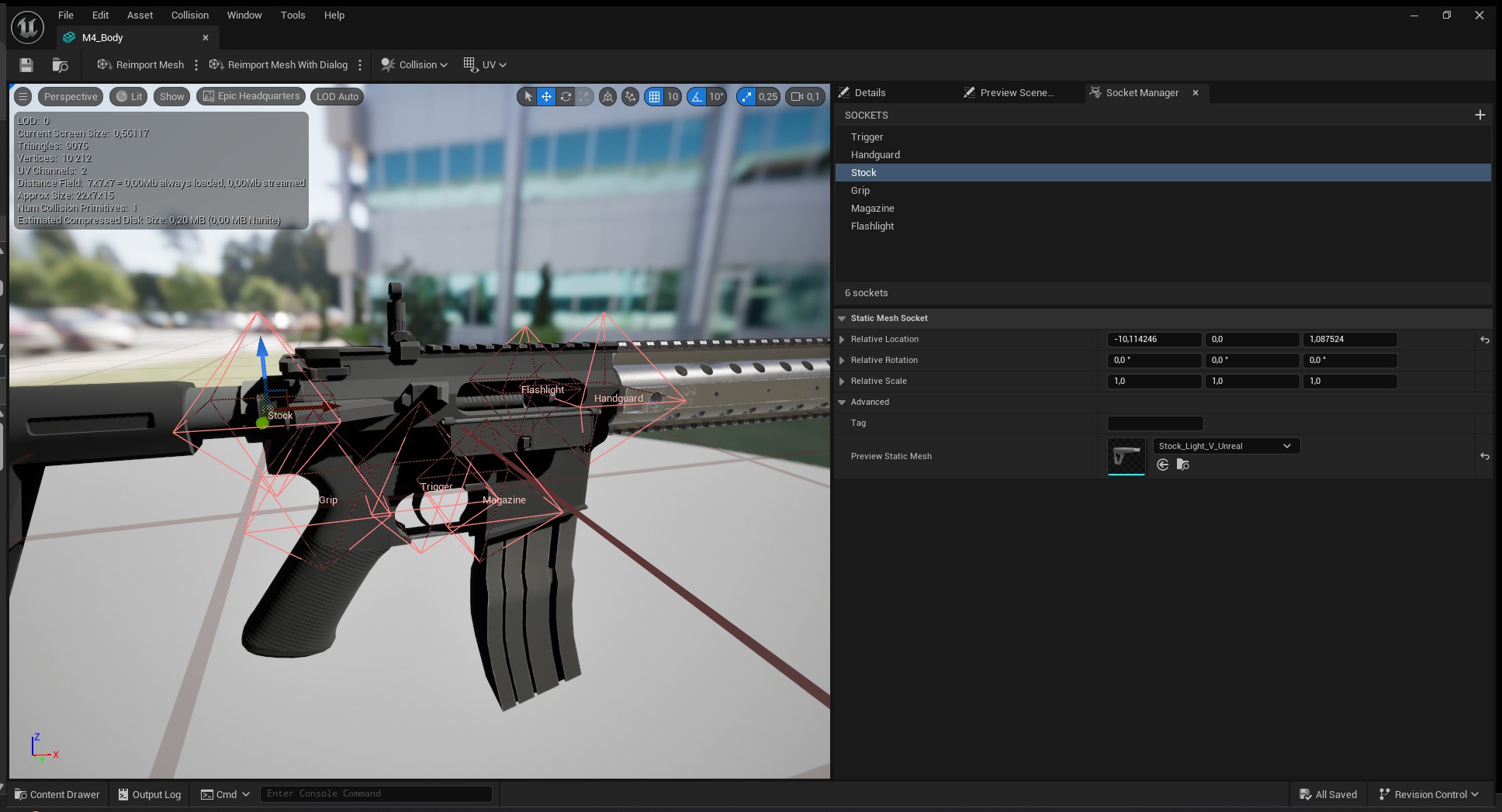This screenshot has width=1502, height=812.
Task: Add a new socket with plus icon
Action: coord(1480,115)
